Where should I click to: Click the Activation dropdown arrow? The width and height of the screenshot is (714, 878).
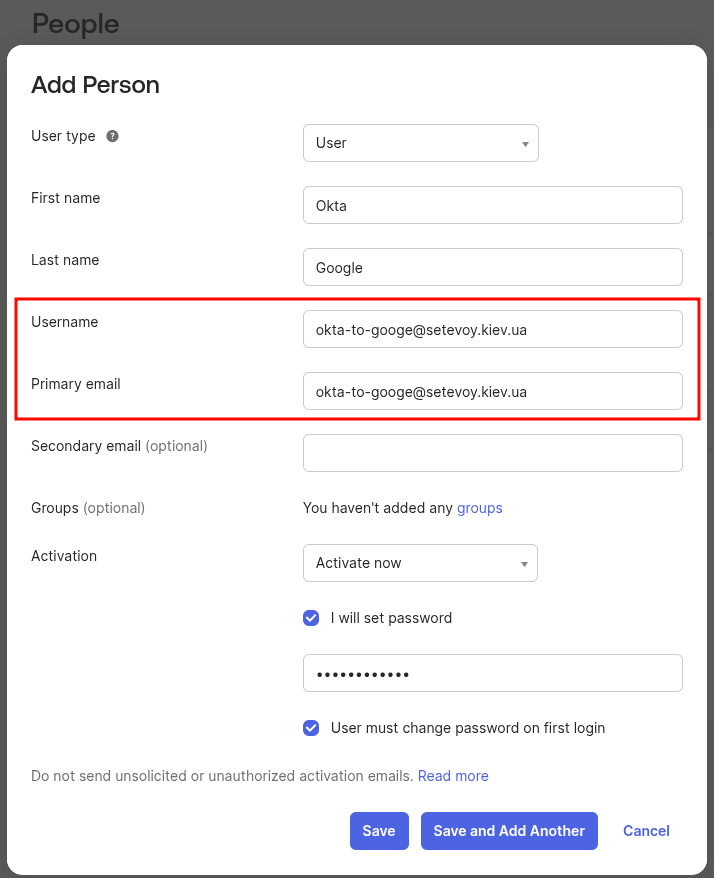pos(524,564)
